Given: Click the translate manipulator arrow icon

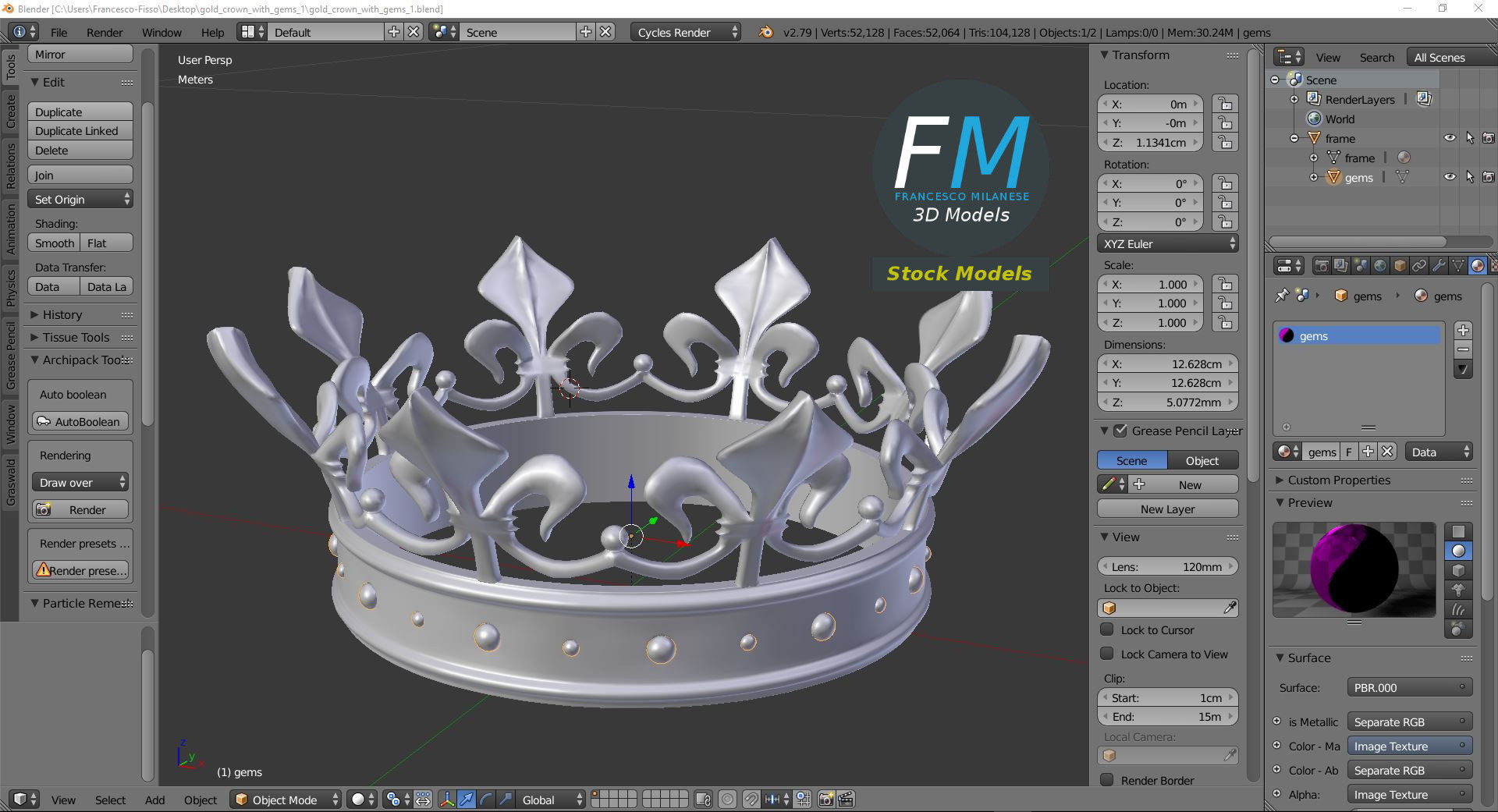Looking at the screenshot, I should click(x=467, y=800).
